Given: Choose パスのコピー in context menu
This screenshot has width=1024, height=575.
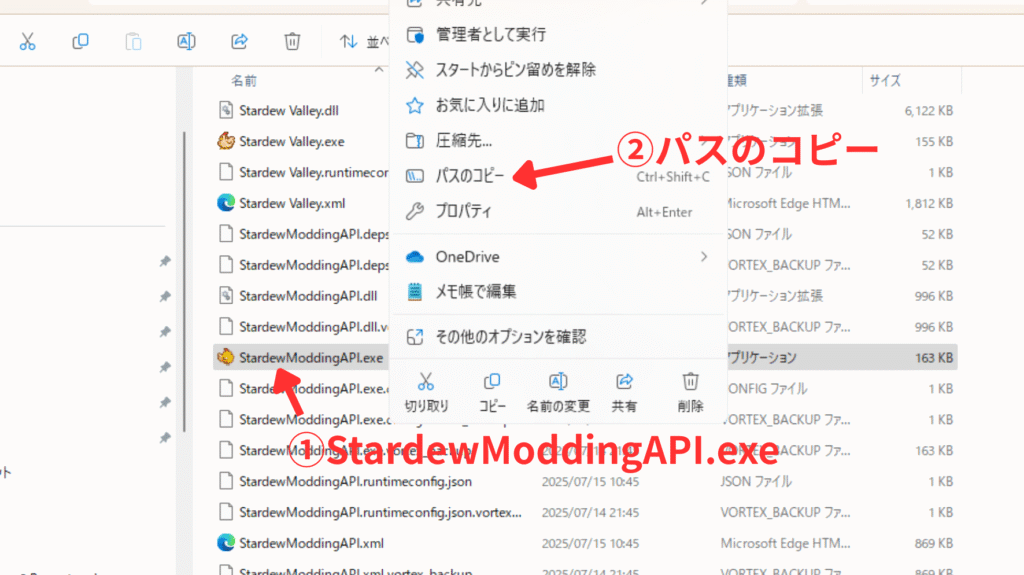Looking at the screenshot, I should click(558, 176).
